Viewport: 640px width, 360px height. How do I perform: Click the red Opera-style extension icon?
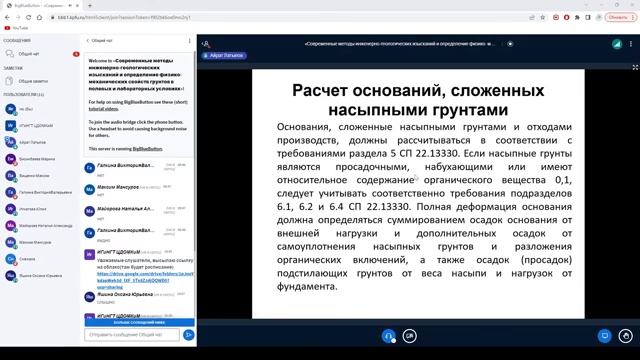point(567,18)
